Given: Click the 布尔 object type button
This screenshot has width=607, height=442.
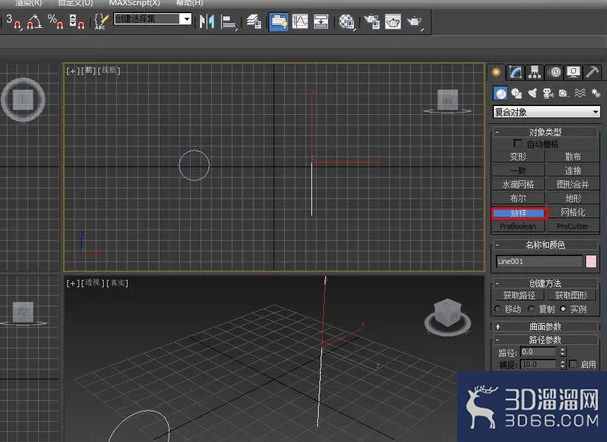Looking at the screenshot, I should click(x=518, y=198).
